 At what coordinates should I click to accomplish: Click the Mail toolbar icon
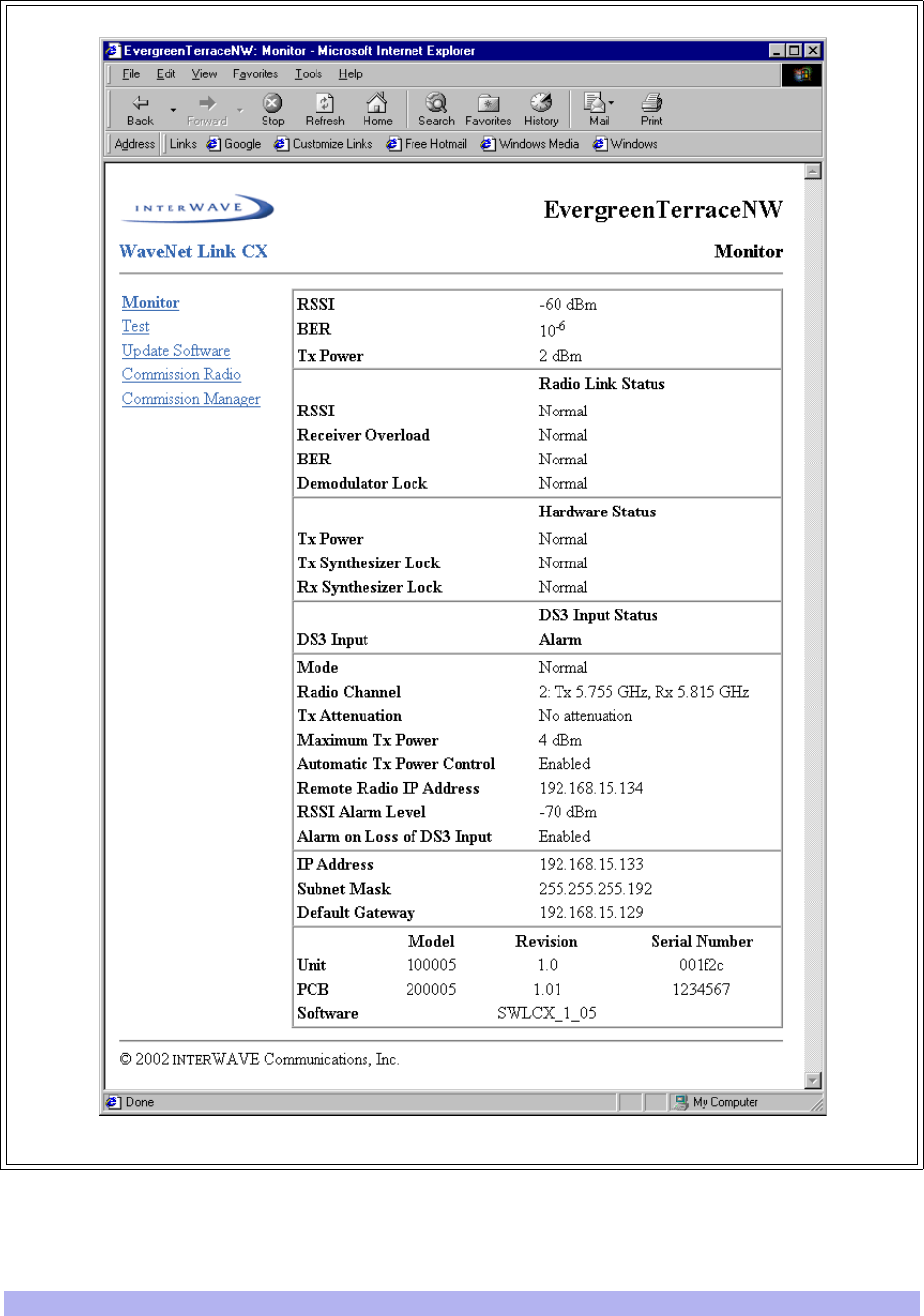tap(598, 110)
